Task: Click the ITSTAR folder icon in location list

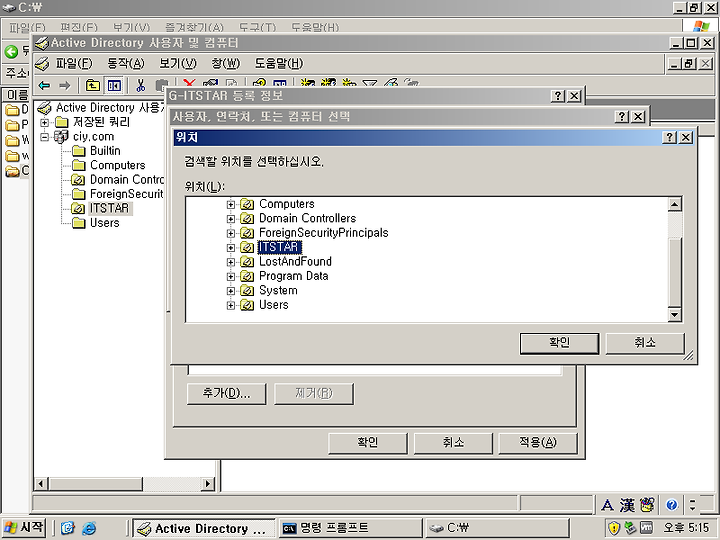Action: [x=247, y=248]
